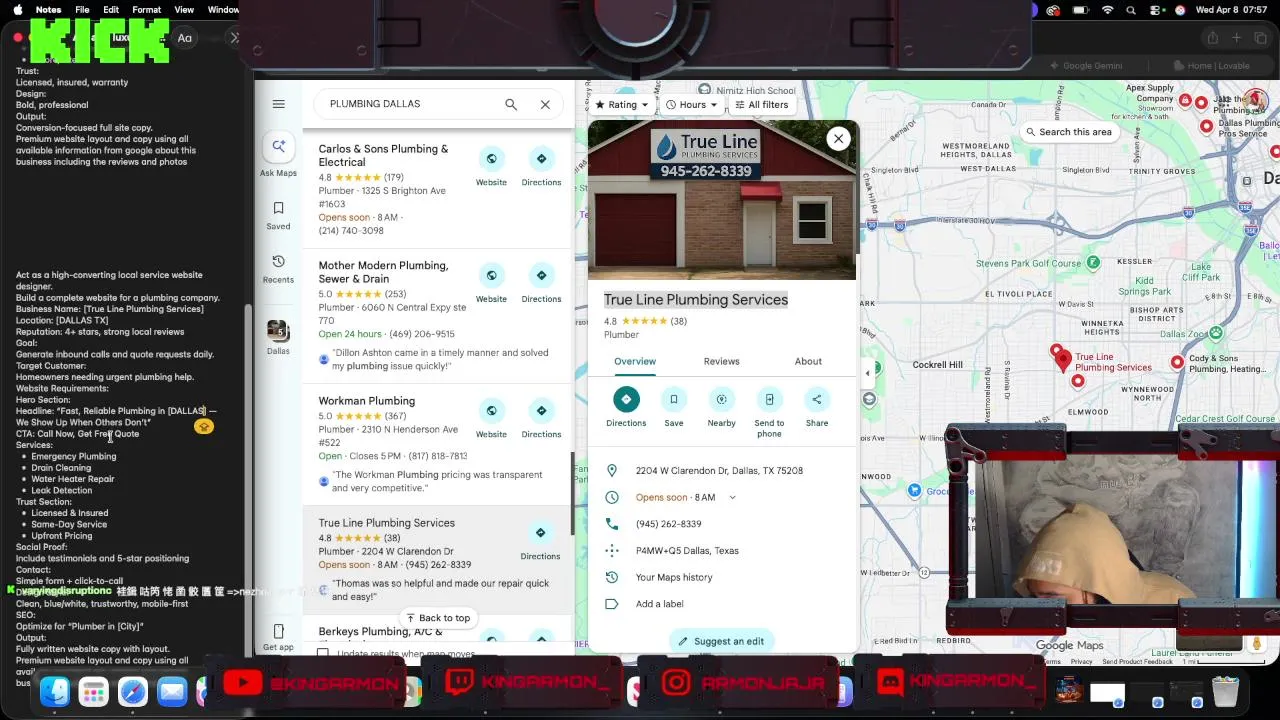Select Mother Modern Plumbing, Sewer & Drain result
Viewport: 1280px width, 720px height.
click(383, 272)
